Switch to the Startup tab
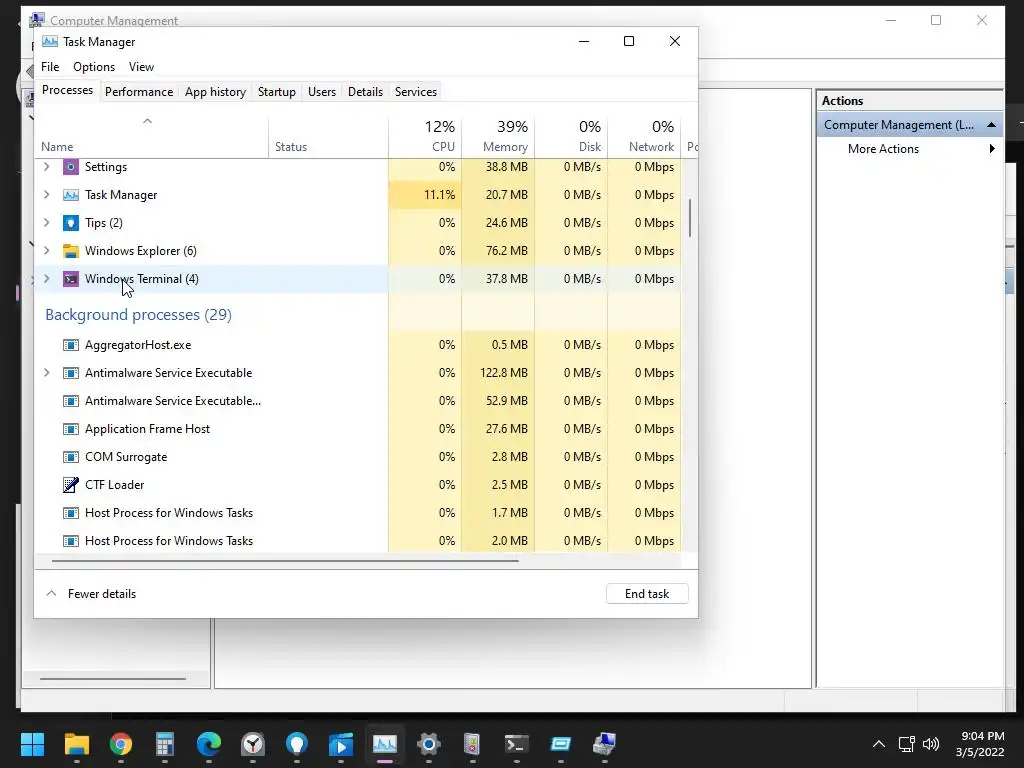The image size is (1024, 768). 277,92
